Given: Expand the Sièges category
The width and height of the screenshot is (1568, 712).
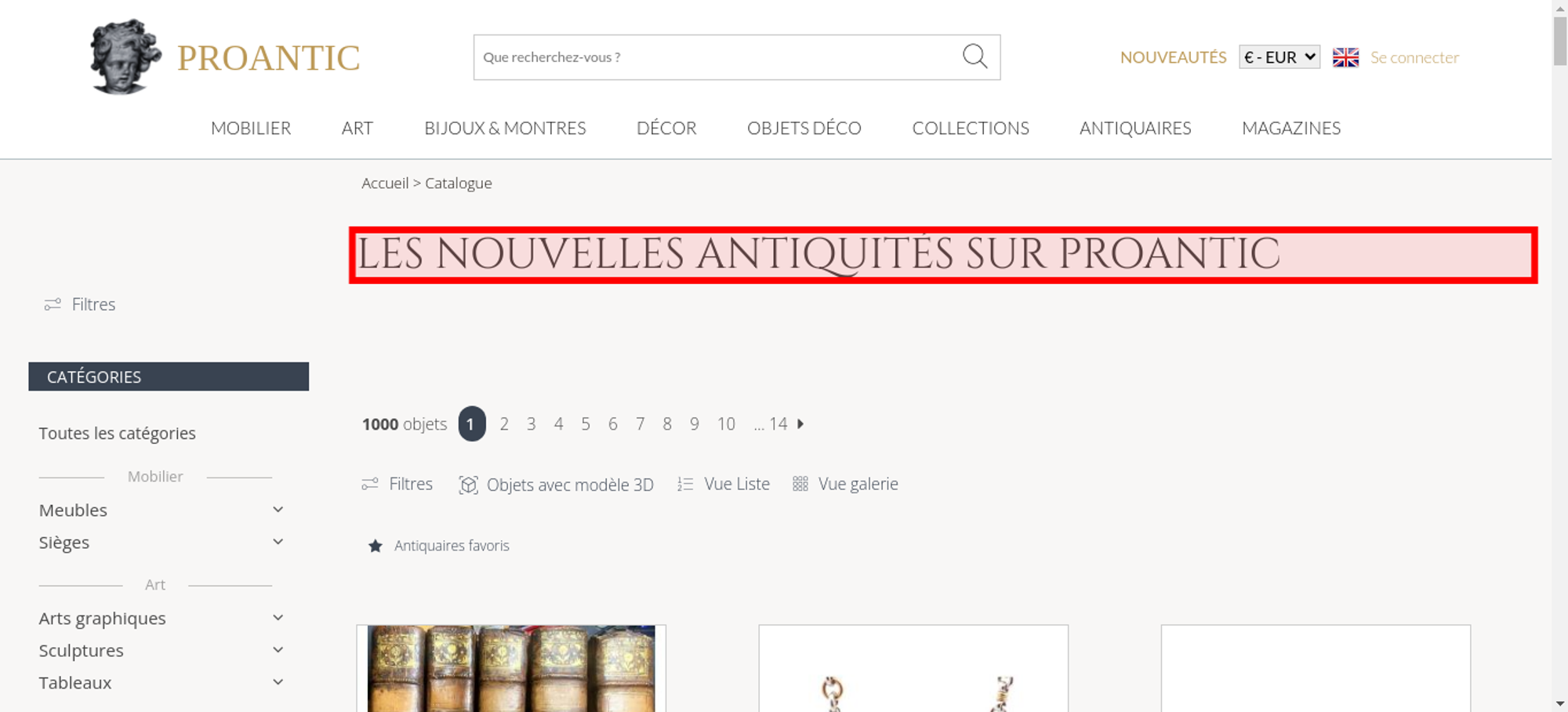Looking at the screenshot, I should pyautogui.click(x=278, y=542).
